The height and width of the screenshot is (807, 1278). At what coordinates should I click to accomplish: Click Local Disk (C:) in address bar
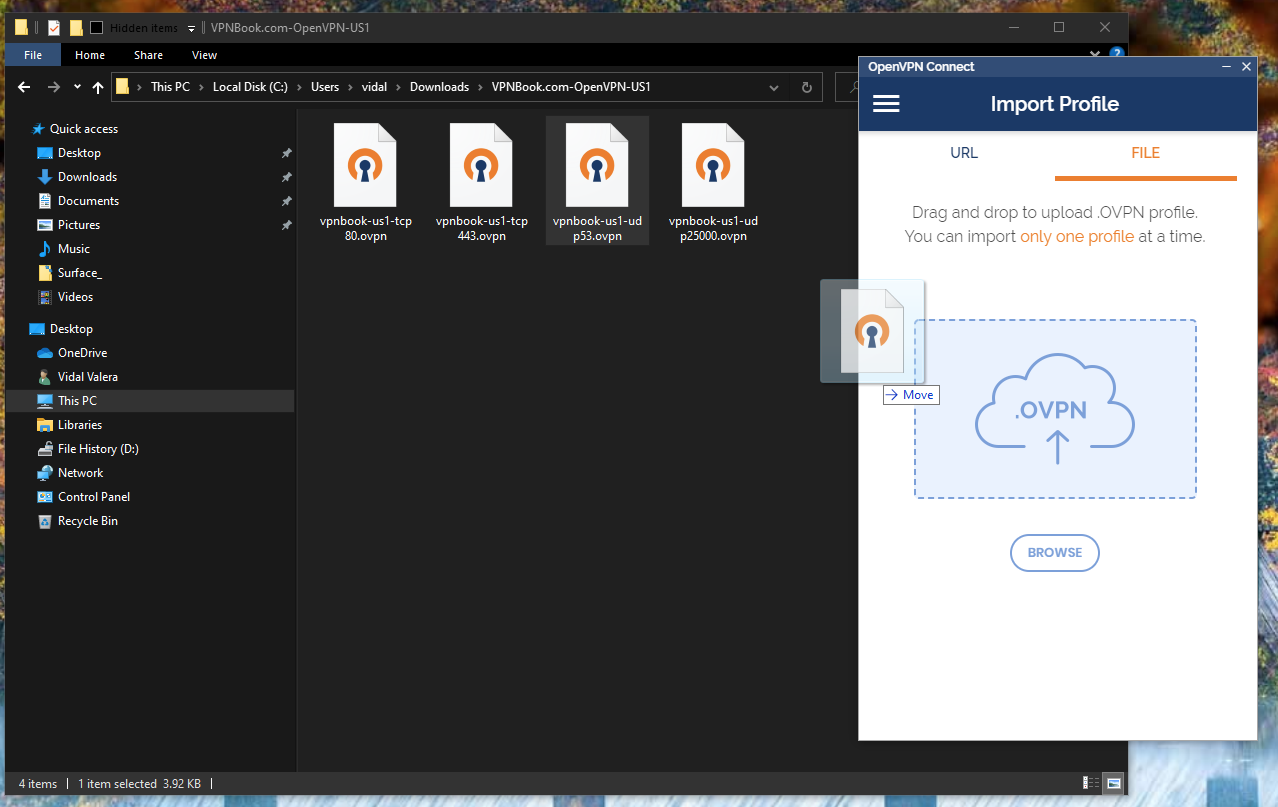tap(250, 87)
